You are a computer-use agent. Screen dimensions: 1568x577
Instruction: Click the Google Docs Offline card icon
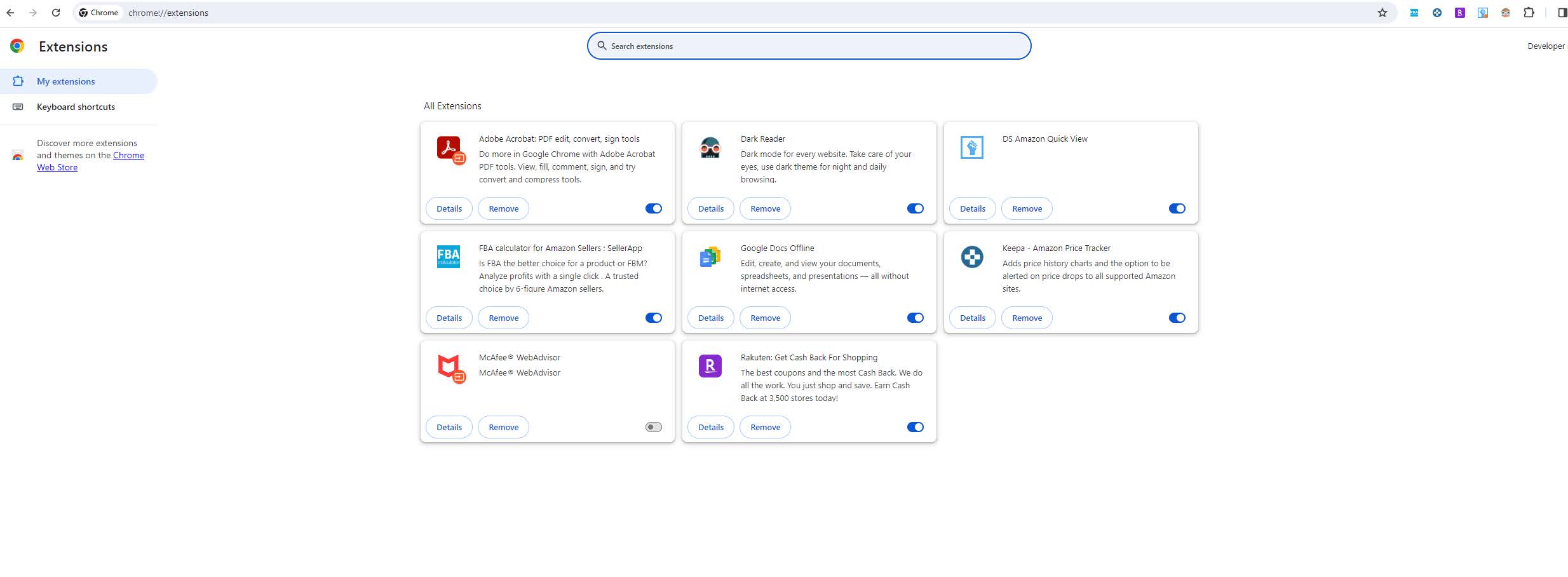[710, 257]
